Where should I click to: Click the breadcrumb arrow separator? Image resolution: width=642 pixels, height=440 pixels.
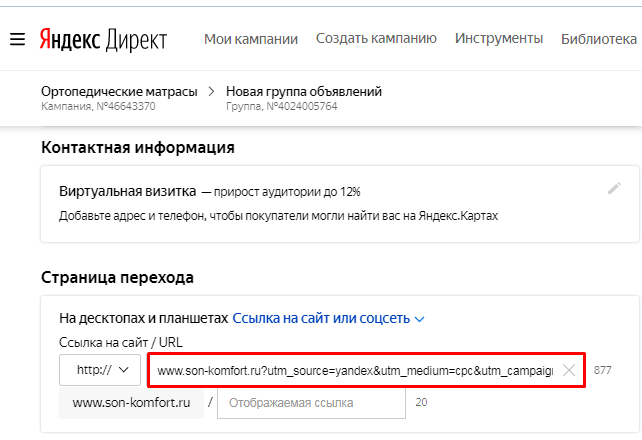[x=211, y=92]
